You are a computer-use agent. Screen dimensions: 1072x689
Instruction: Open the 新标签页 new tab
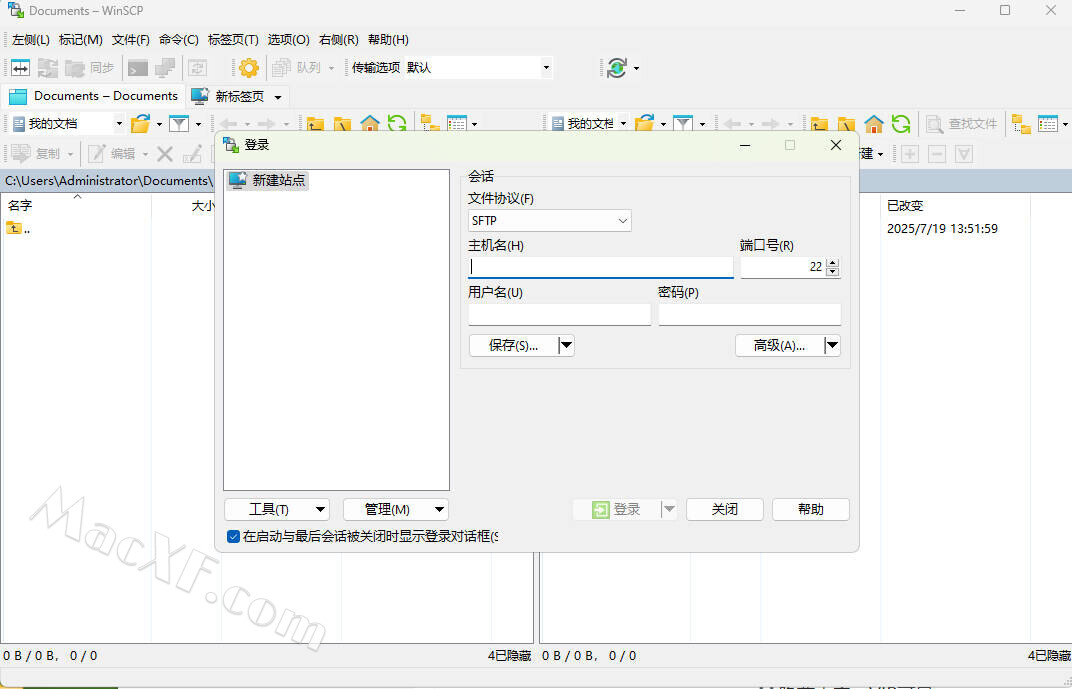pyautogui.click(x=228, y=96)
